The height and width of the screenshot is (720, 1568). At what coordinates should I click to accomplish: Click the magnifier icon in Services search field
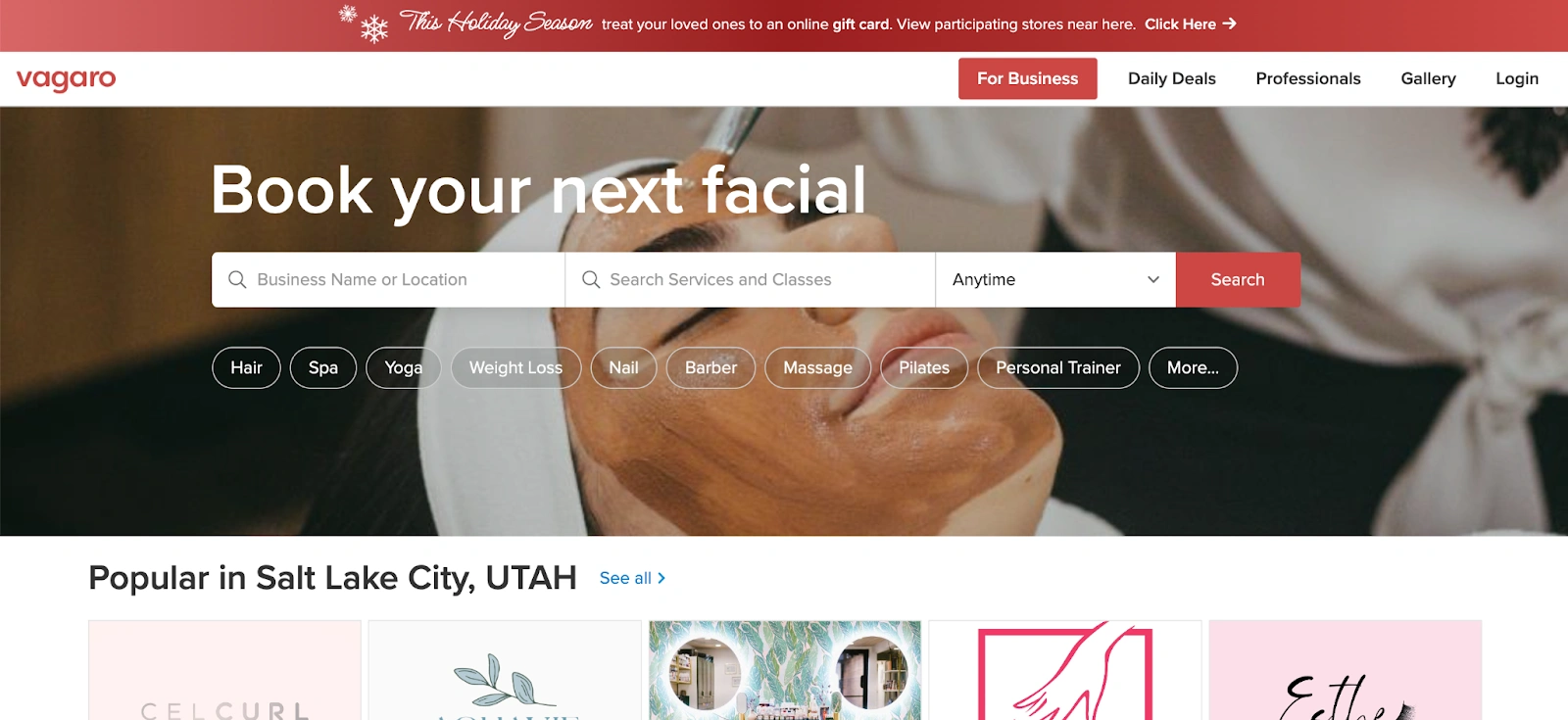(x=591, y=280)
